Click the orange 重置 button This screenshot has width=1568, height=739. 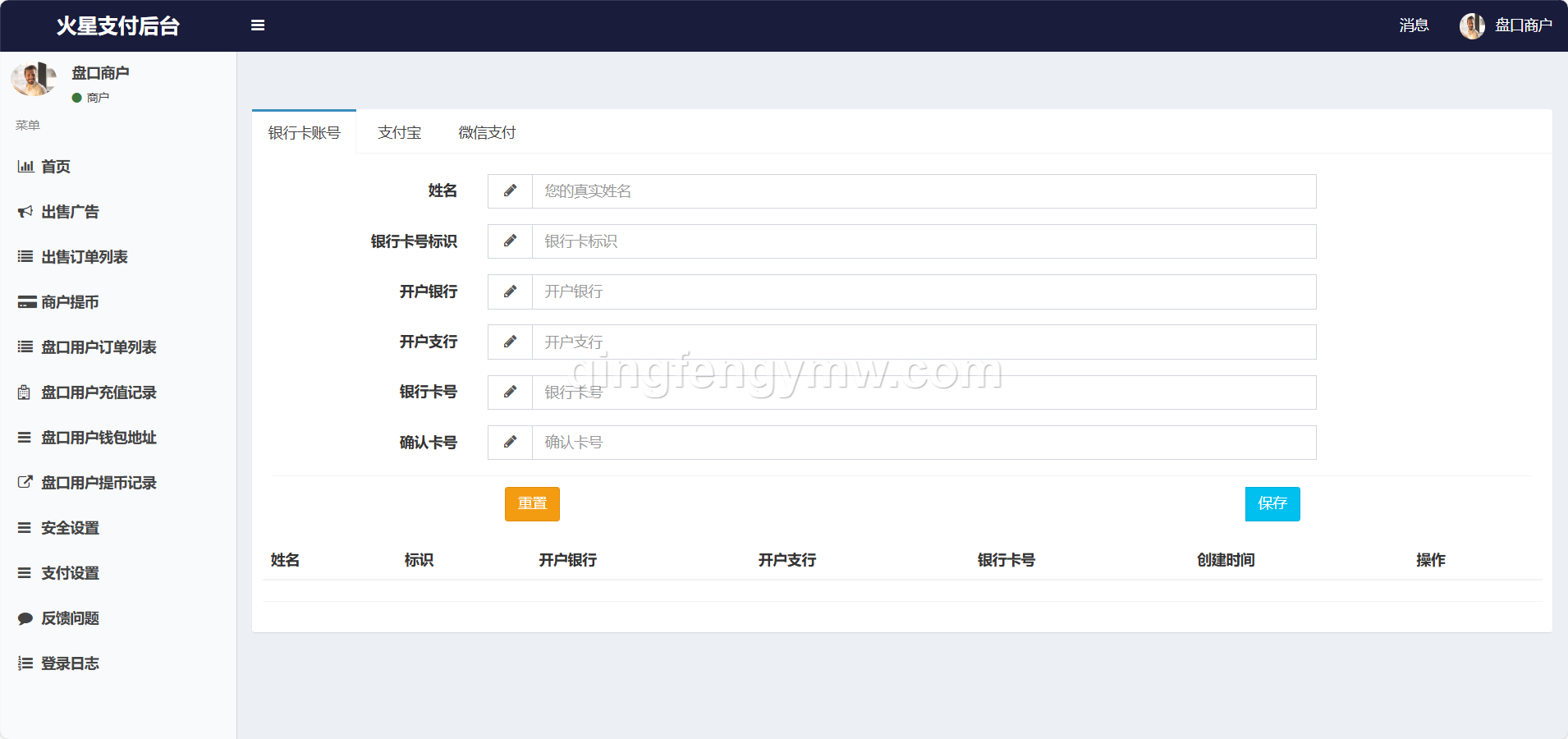coord(532,504)
